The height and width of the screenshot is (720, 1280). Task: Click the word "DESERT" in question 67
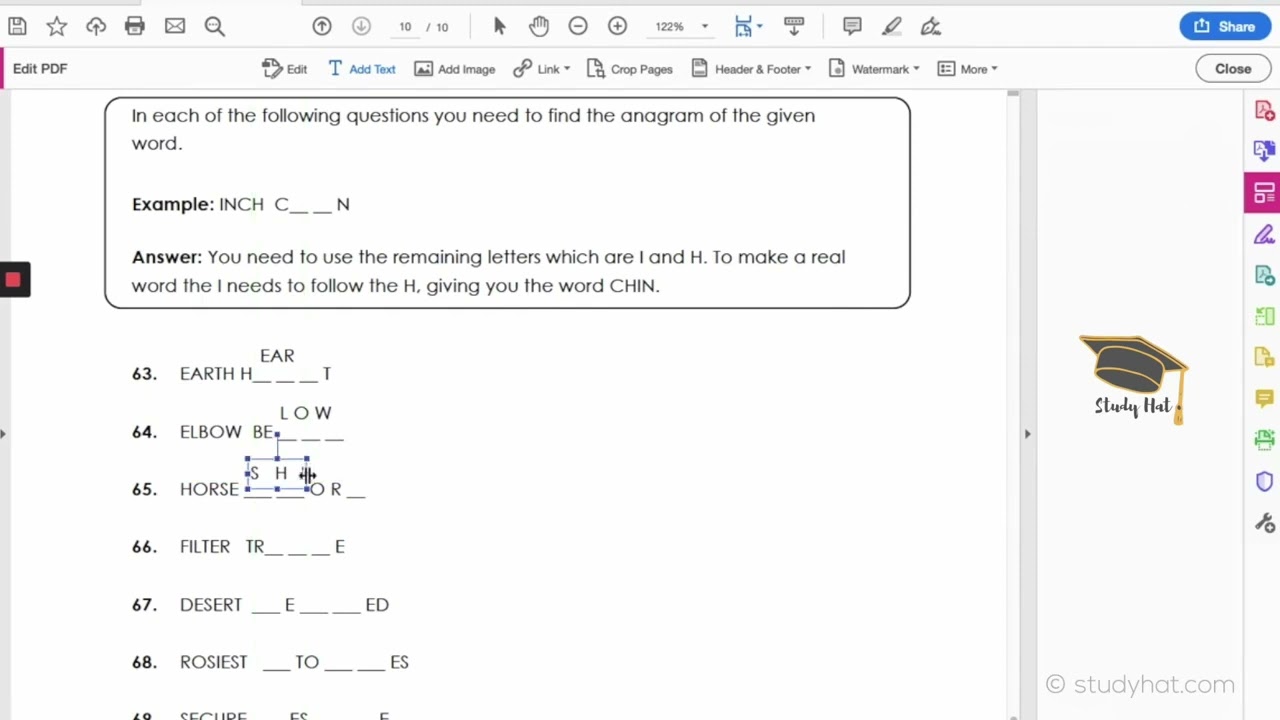211,605
